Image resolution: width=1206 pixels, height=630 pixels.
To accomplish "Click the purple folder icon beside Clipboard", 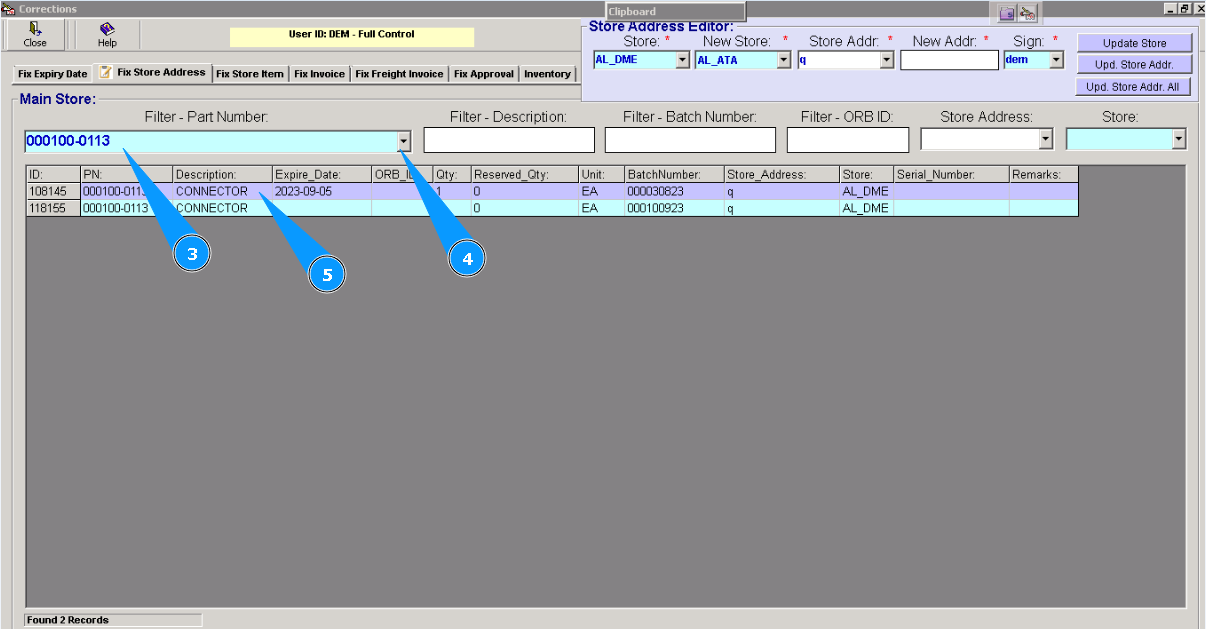I will pyautogui.click(x=1007, y=13).
